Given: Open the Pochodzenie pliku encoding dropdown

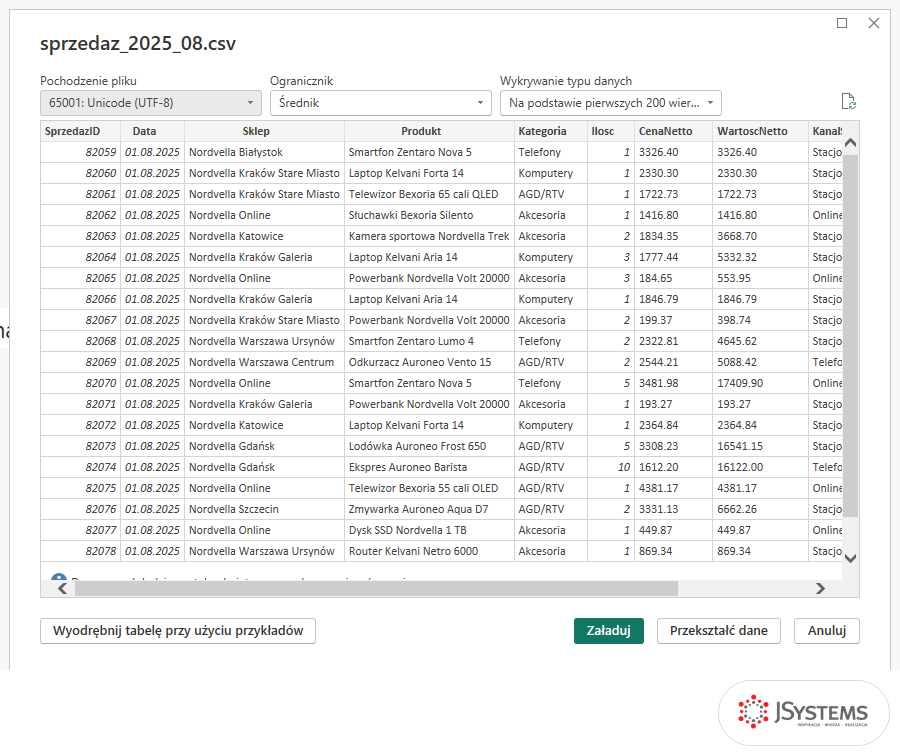Looking at the screenshot, I should click(151, 103).
